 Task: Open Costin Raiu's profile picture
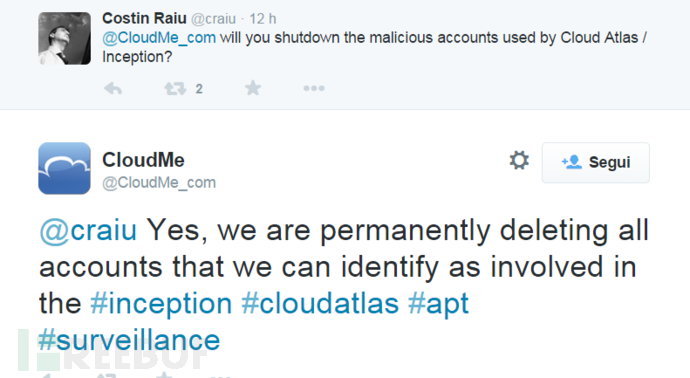pyautogui.click(x=65, y=38)
